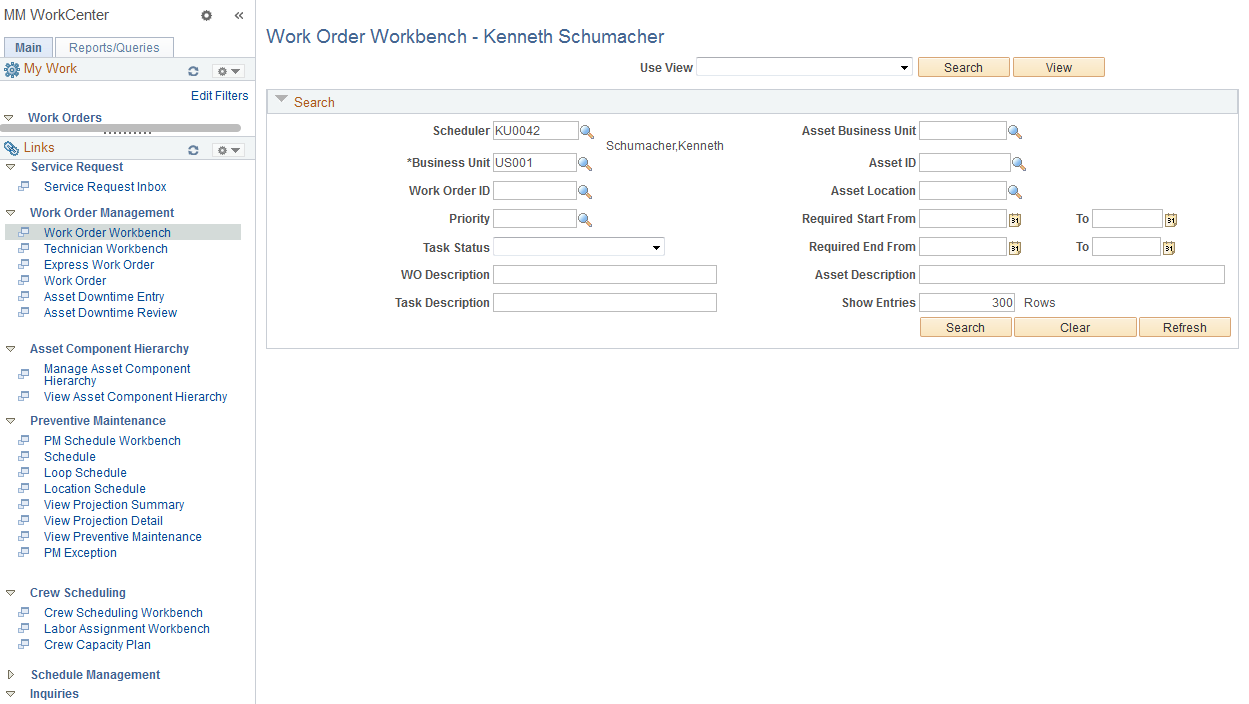This screenshot has width=1249, height=704.
Task: Click into the WO Description field
Action: pyautogui.click(x=605, y=275)
